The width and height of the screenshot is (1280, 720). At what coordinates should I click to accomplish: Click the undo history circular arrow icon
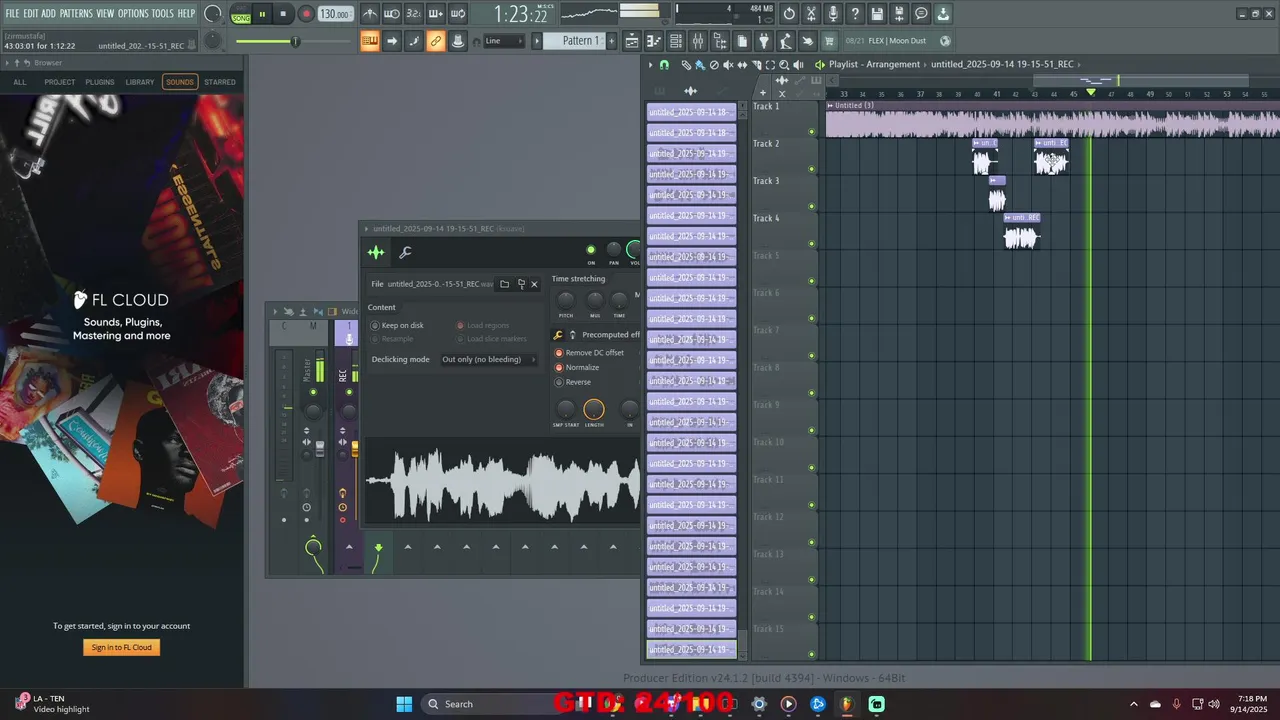[x=789, y=14]
